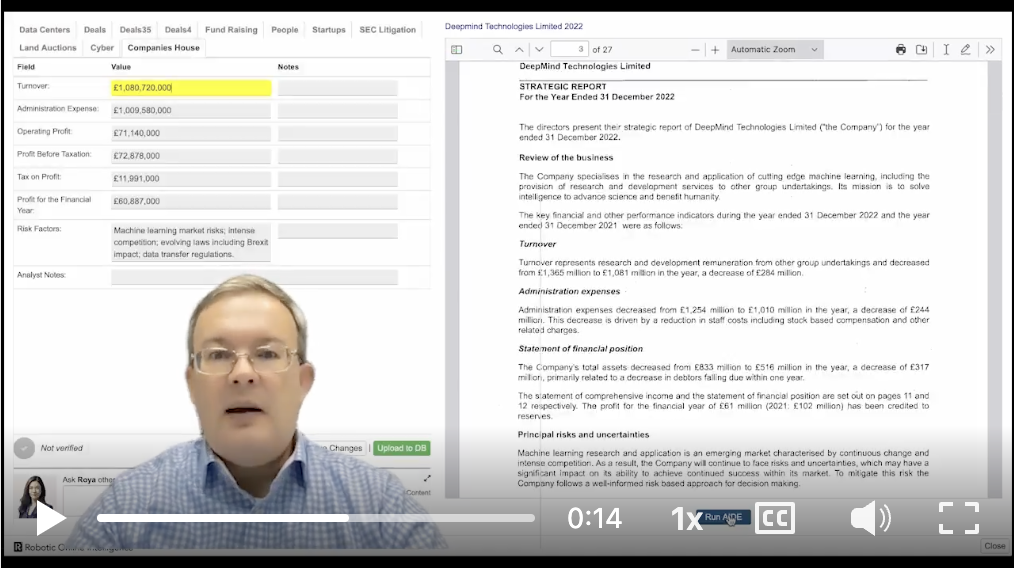Viewport: 1014px width, 568px height.
Task: Switch to the Cyber tab
Action: pyautogui.click(x=102, y=48)
